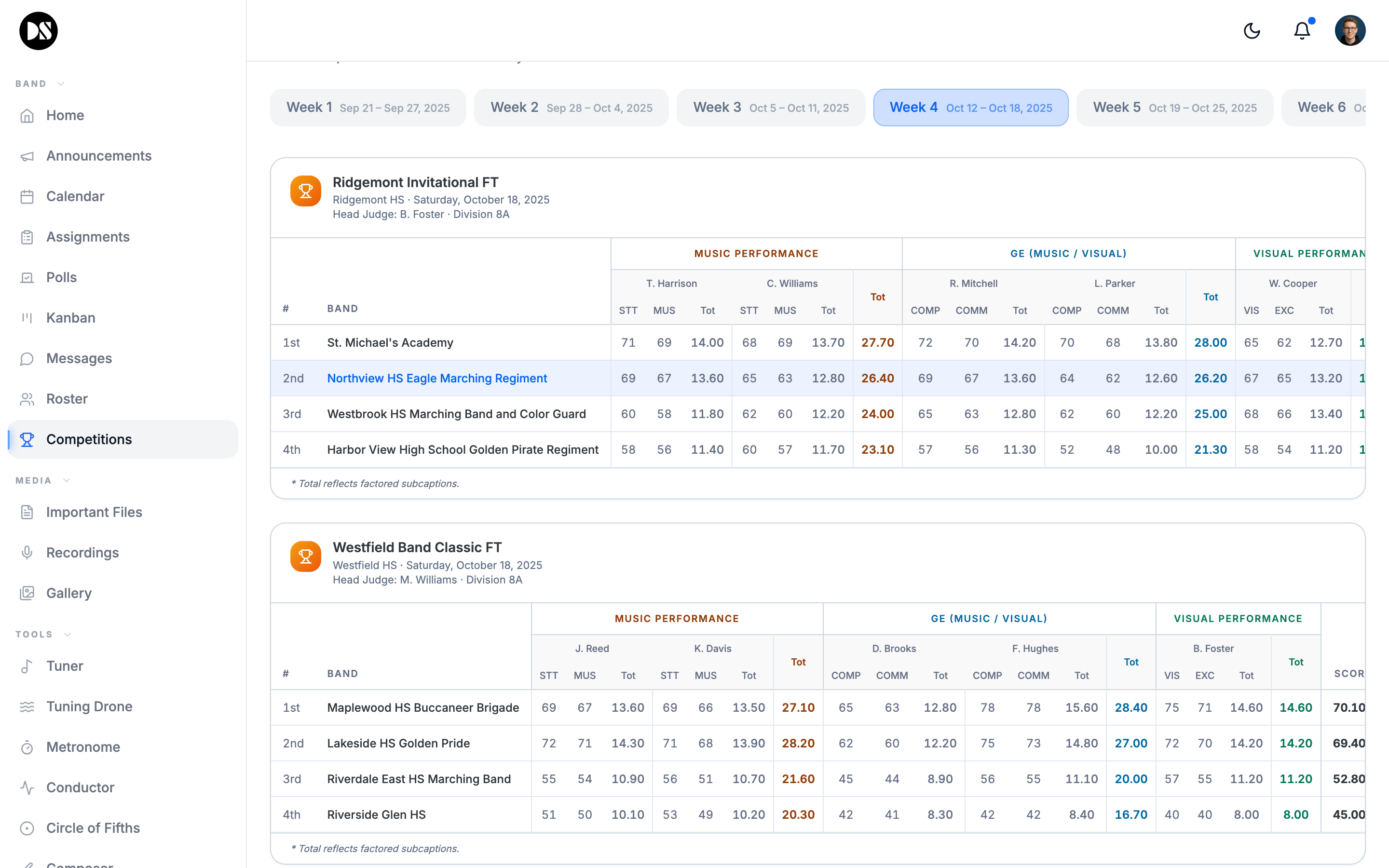Open the Polls section

click(61, 277)
